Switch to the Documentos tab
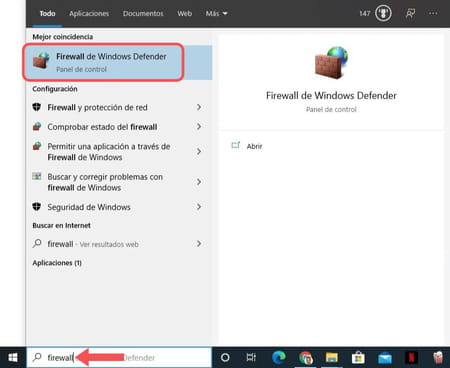This screenshot has width=450, height=368. coord(143,14)
